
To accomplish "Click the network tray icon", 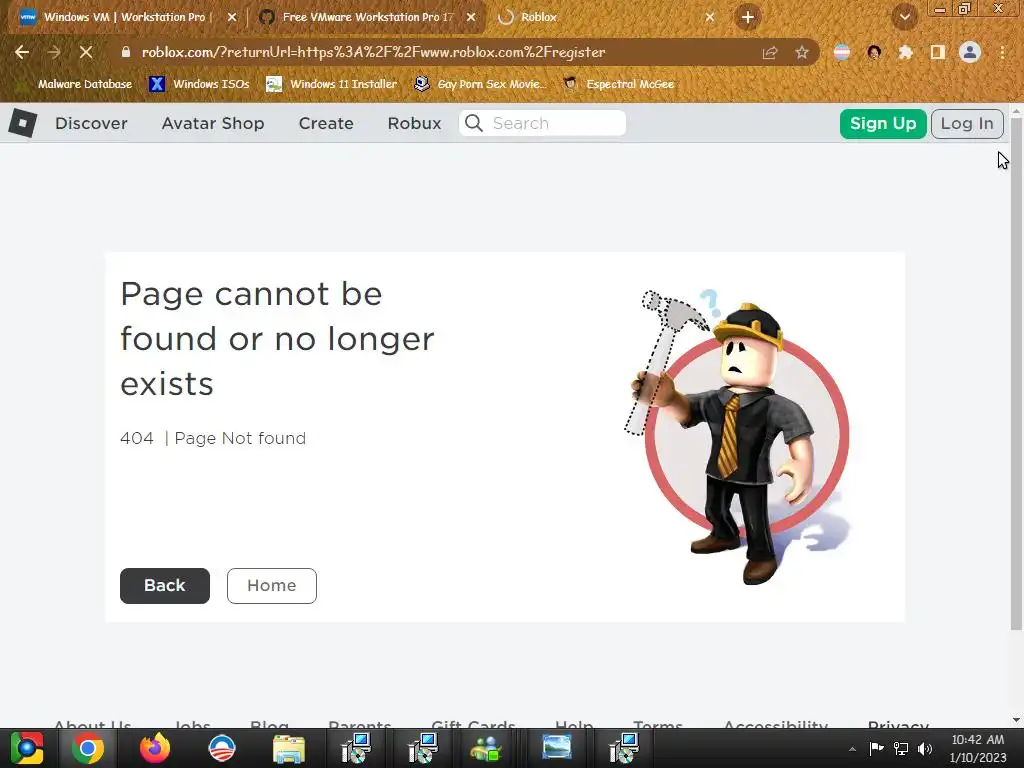I will (x=901, y=748).
